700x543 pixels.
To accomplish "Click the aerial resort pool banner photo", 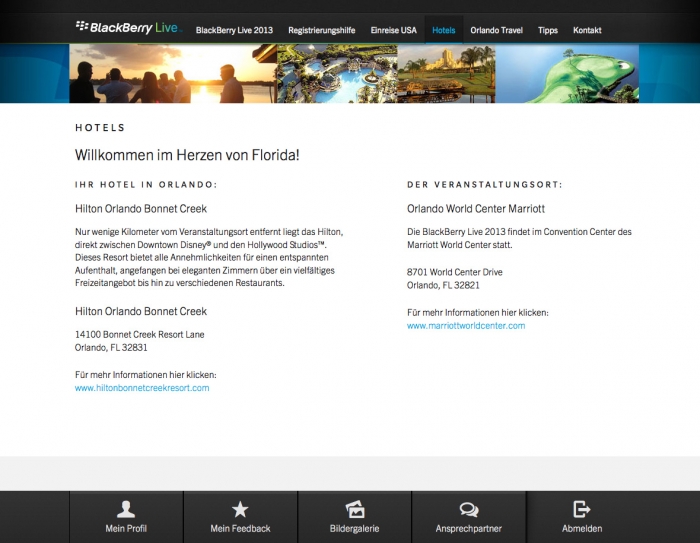I will coord(337,73).
